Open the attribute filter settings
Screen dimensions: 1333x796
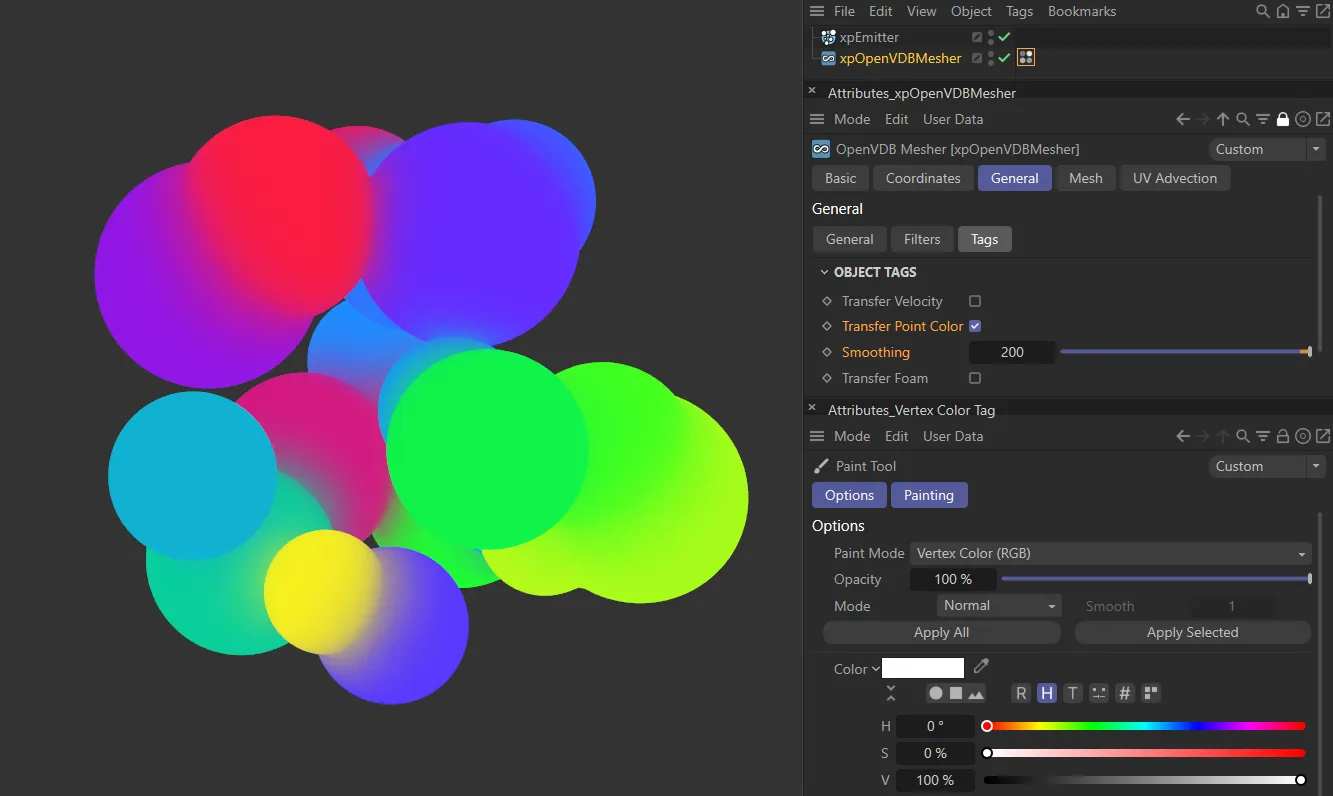(1262, 119)
